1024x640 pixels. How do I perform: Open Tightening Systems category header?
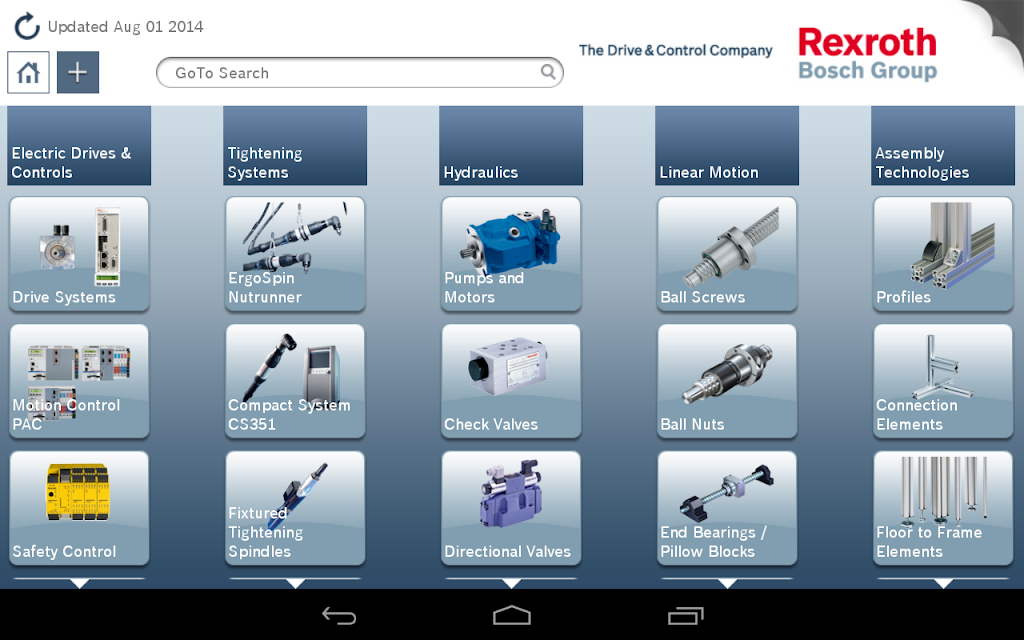coord(295,146)
